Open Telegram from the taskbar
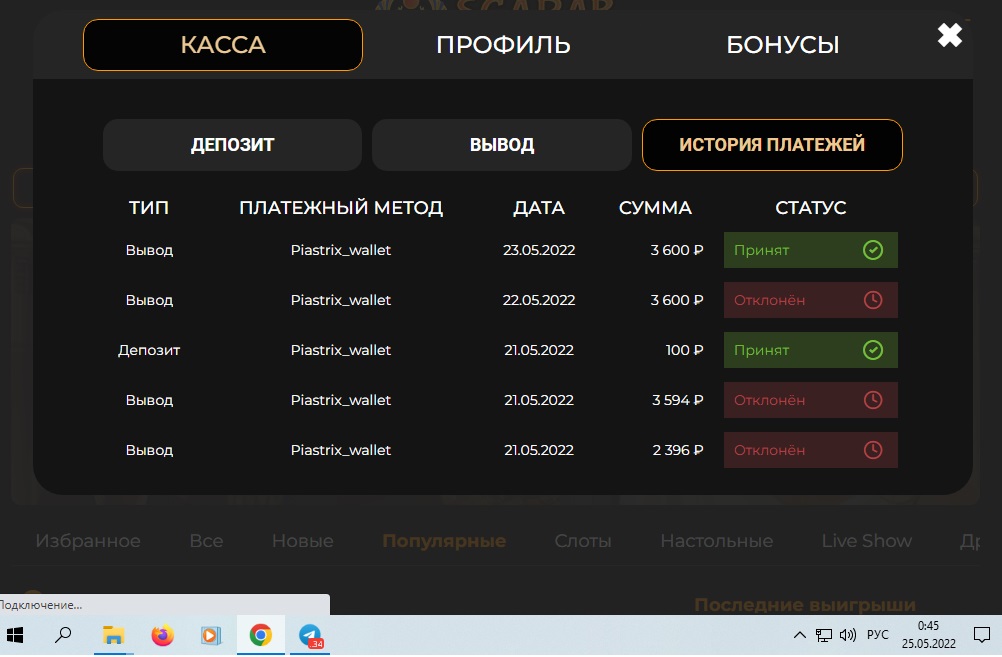Viewport: 1002px width, 657px height. tap(311, 635)
